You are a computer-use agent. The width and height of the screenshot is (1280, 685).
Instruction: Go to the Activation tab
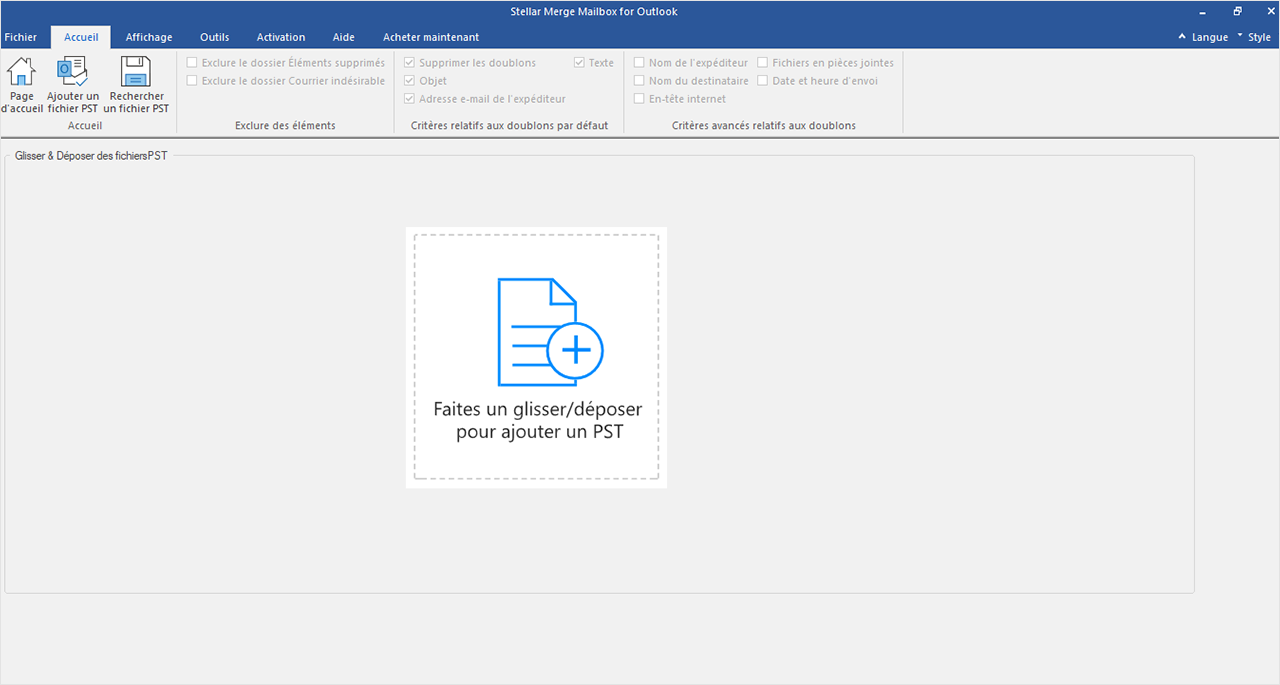pyautogui.click(x=281, y=37)
